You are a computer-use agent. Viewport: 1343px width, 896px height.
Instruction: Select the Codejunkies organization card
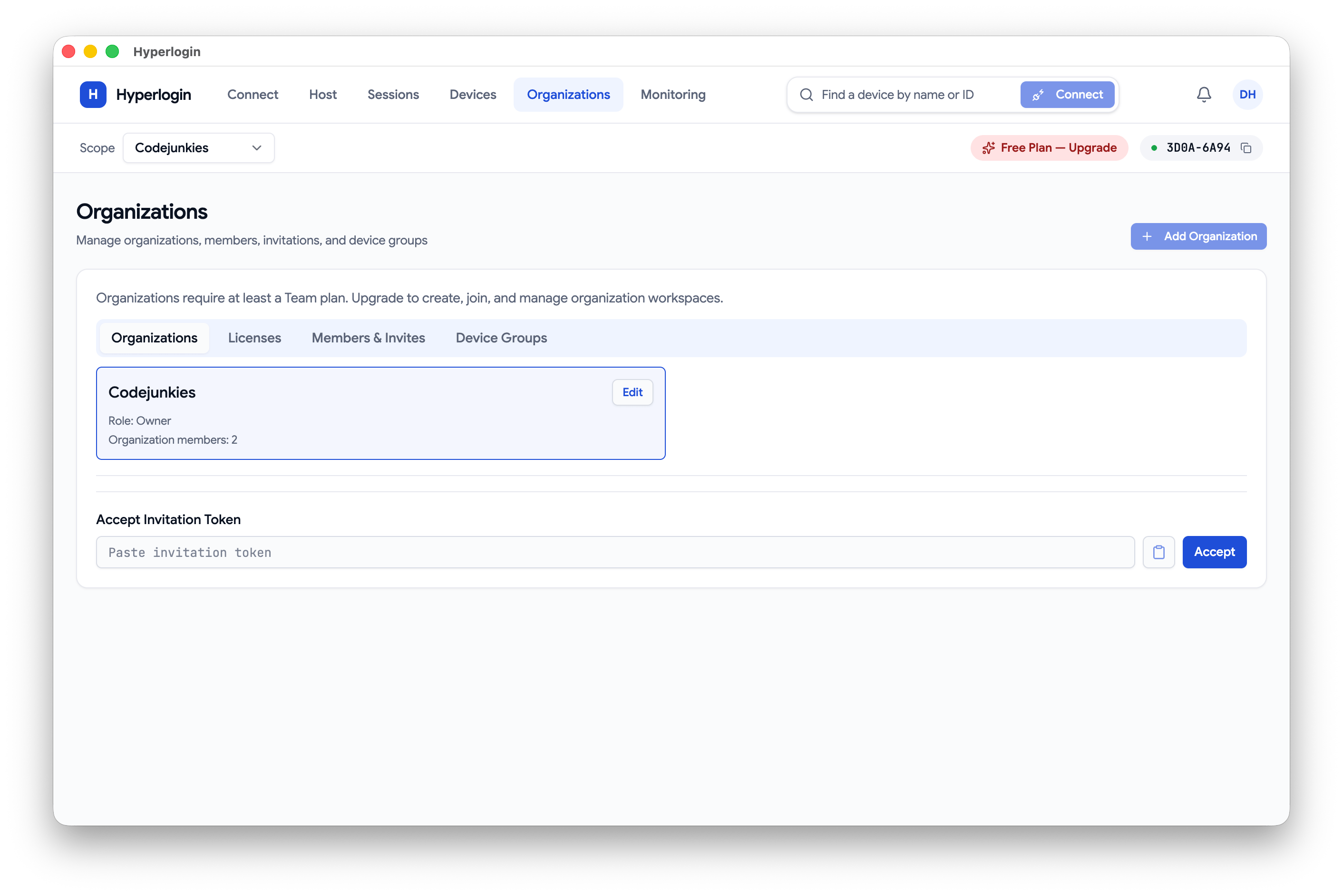[380, 413]
